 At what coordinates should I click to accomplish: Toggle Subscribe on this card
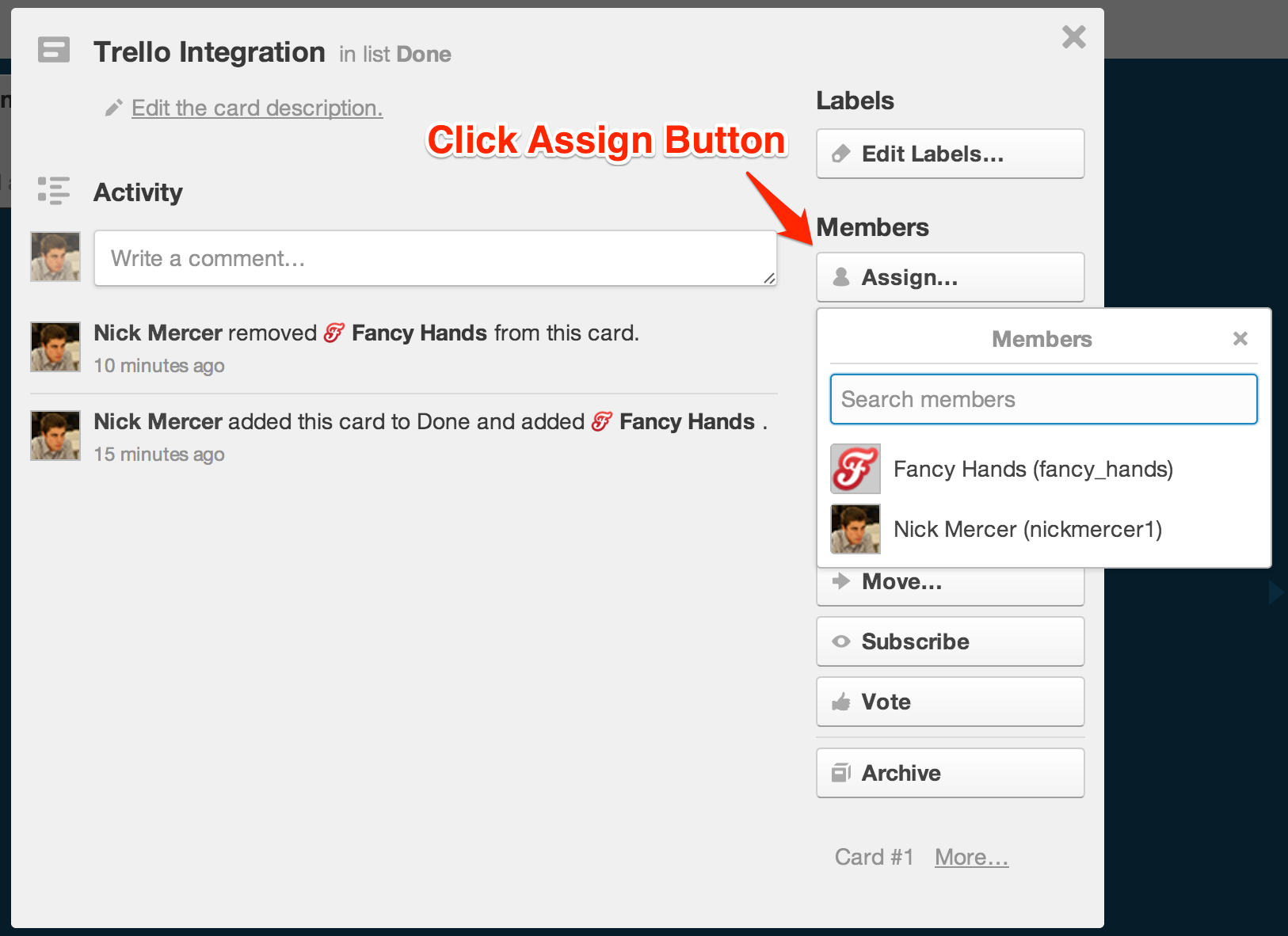pyautogui.click(x=950, y=641)
